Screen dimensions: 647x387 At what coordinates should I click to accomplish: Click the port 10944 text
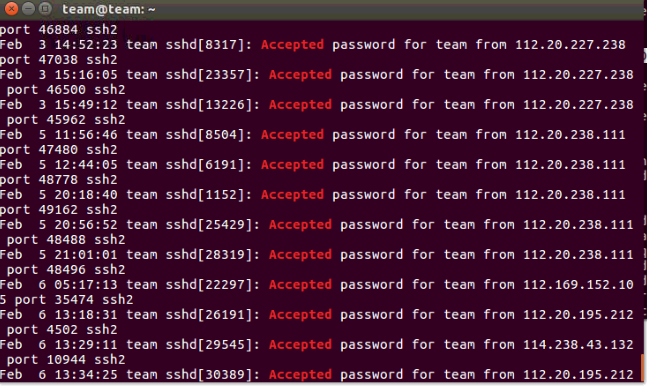pos(46,360)
